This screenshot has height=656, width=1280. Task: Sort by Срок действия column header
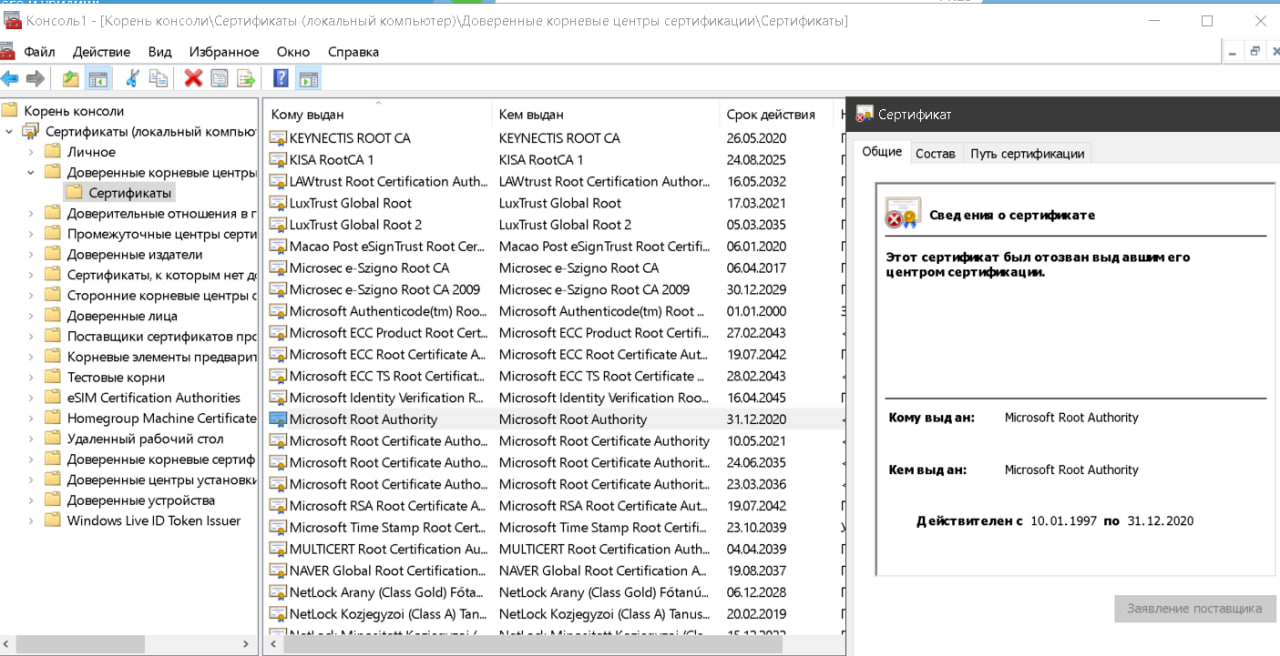click(770, 114)
